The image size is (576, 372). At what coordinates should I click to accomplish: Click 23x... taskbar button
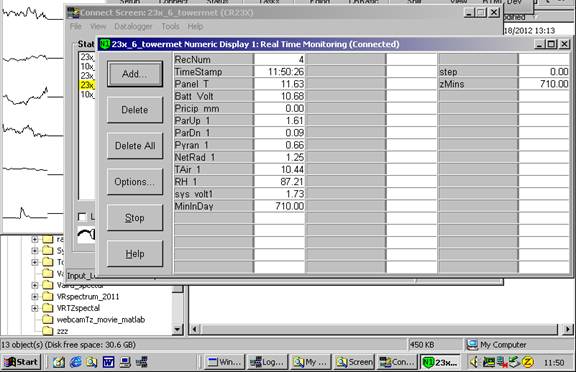pos(440,362)
